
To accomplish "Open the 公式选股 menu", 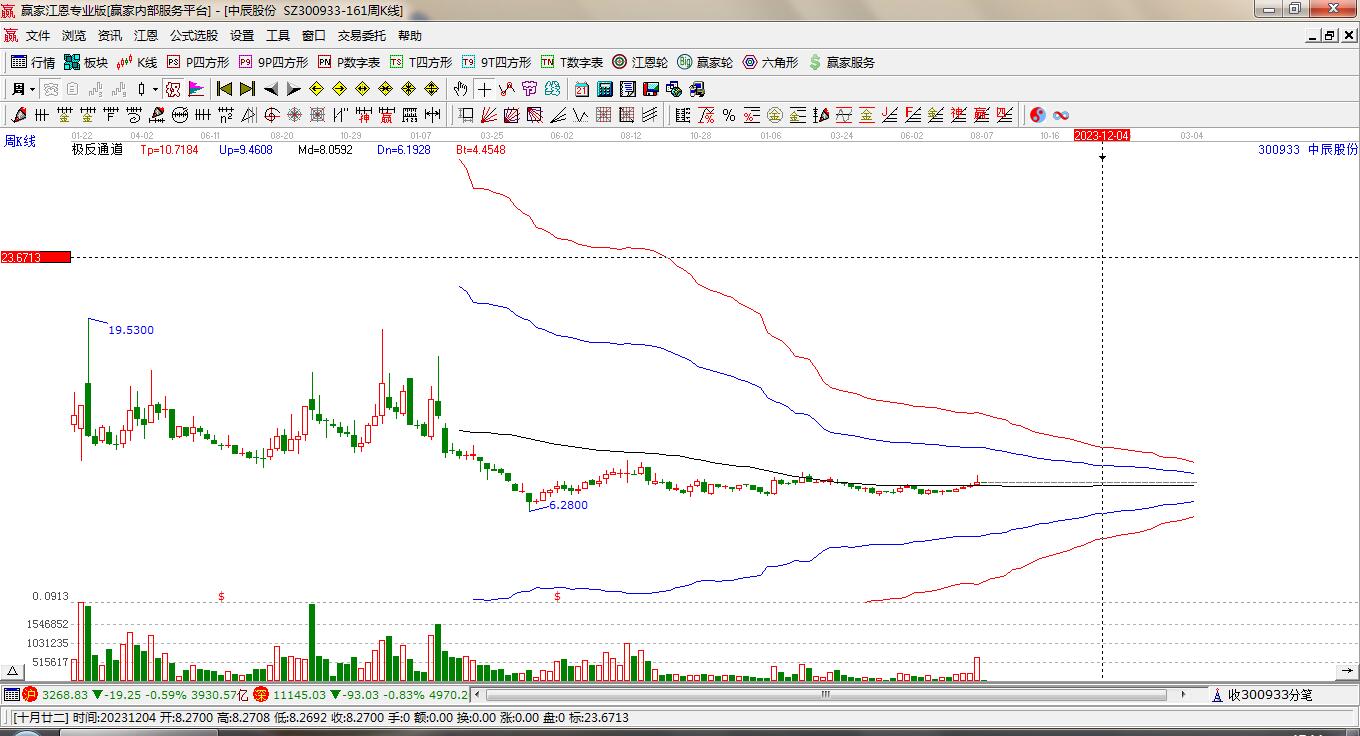I will pos(194,36).
